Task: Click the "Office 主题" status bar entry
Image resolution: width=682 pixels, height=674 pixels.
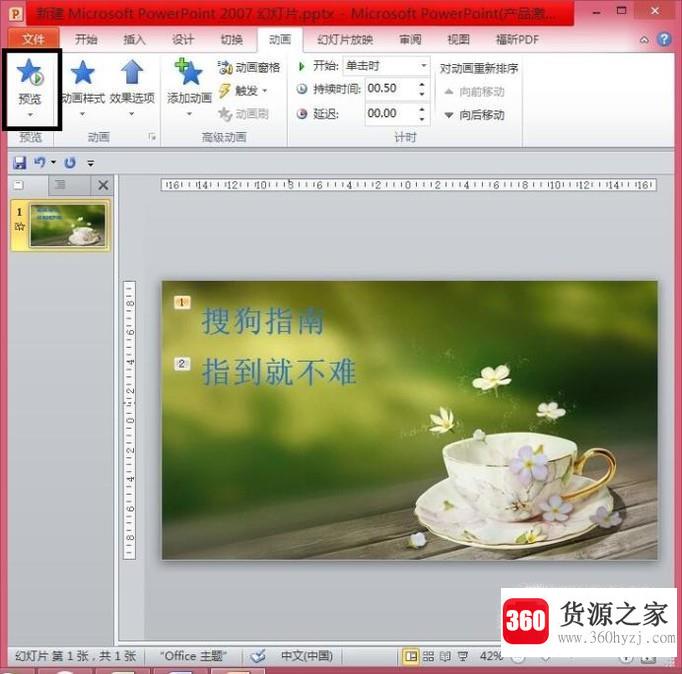Action: (x=193, y=656)
